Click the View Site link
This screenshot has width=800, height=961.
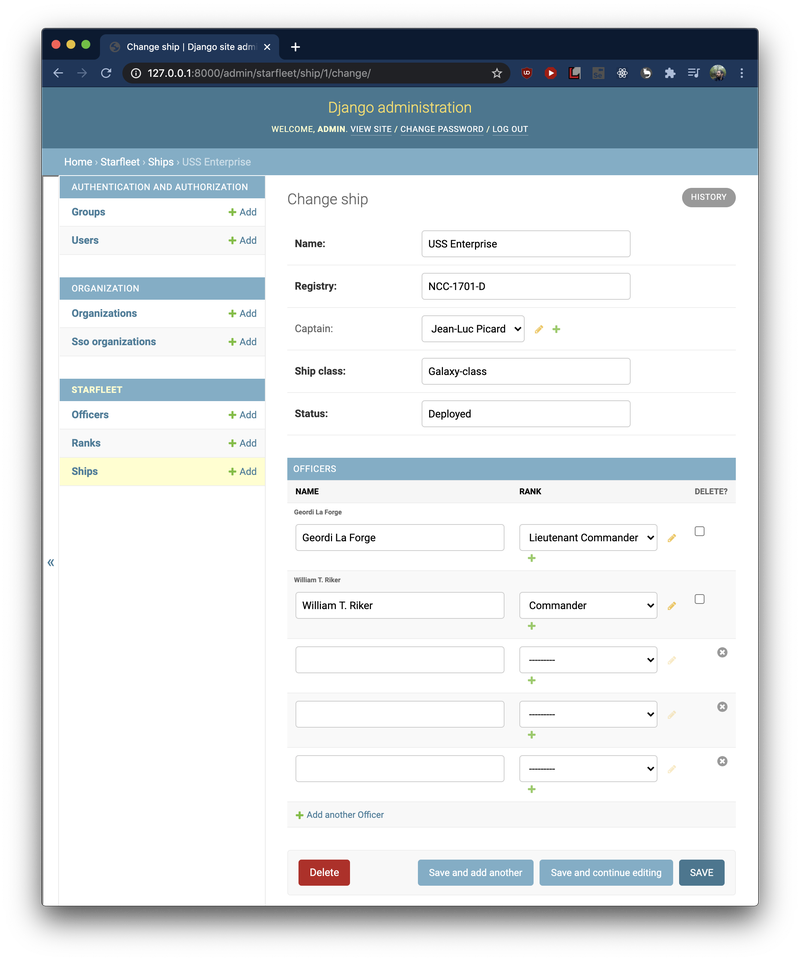(371, 129)
